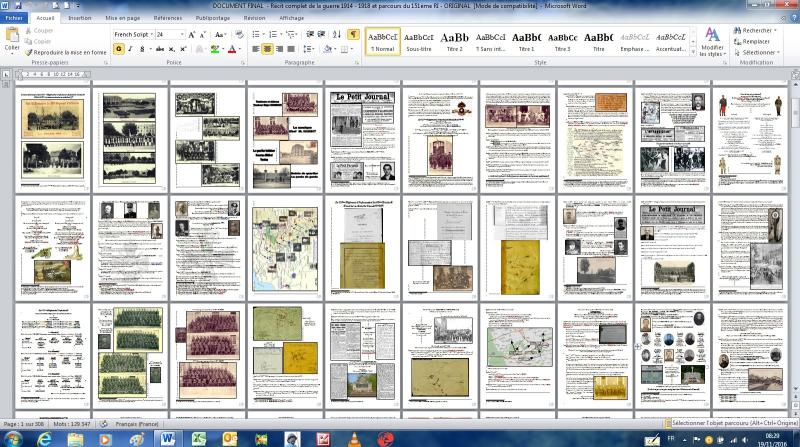Launch Internet Explorer from taskbar
The image size is (800, 447).
(x=44, y=439)
